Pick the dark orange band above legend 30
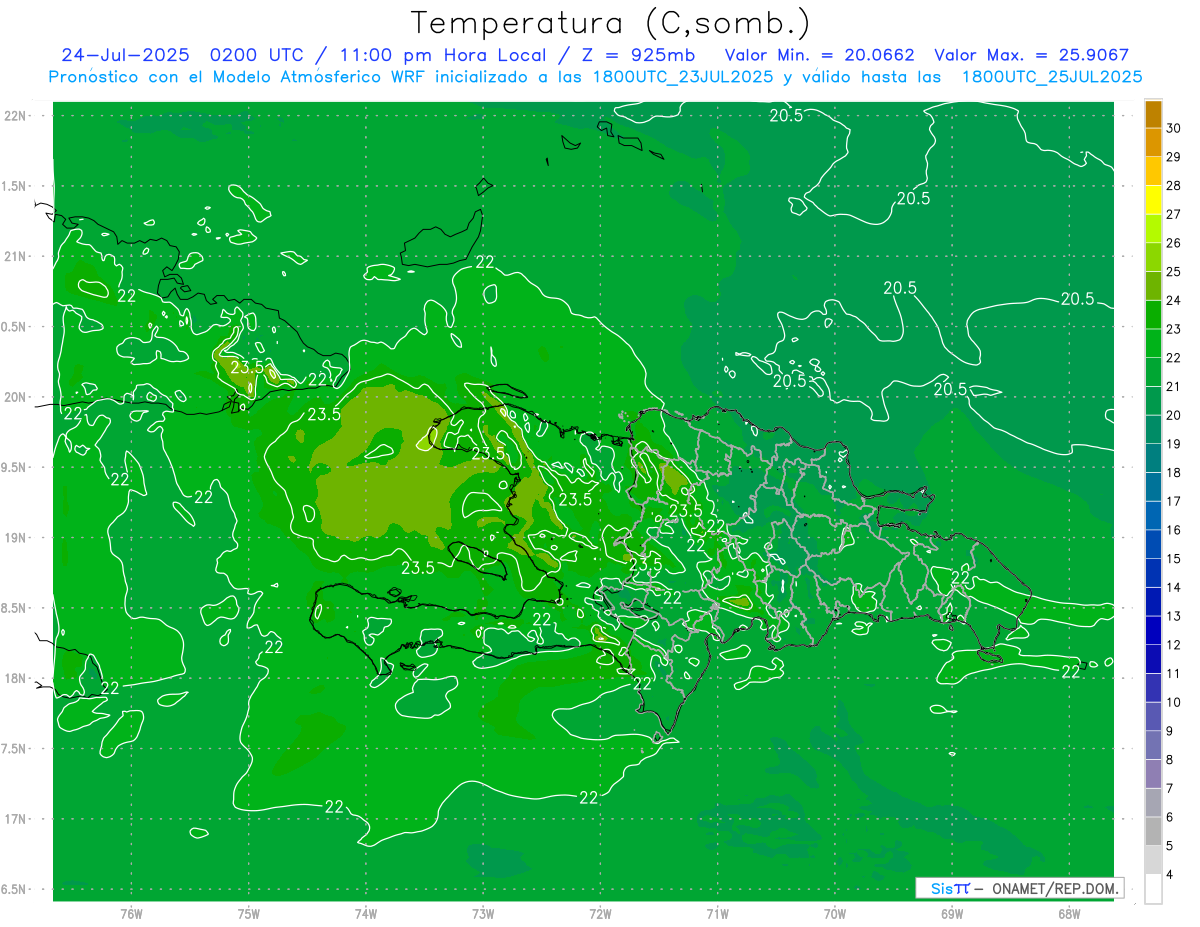 [x=1153, y=114]
